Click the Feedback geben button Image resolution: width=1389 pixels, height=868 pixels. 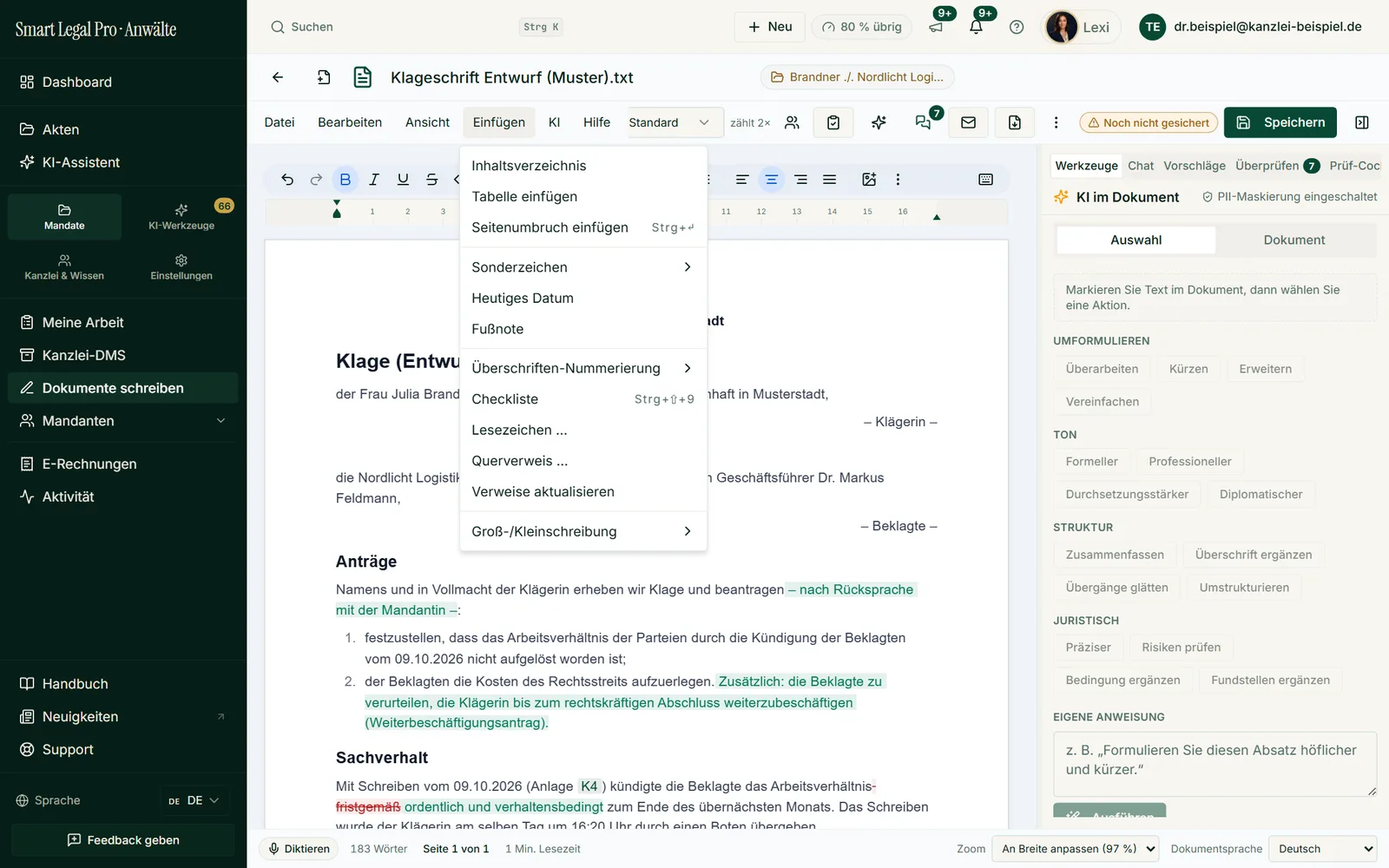pyautogui.click(x=122, y=840)
